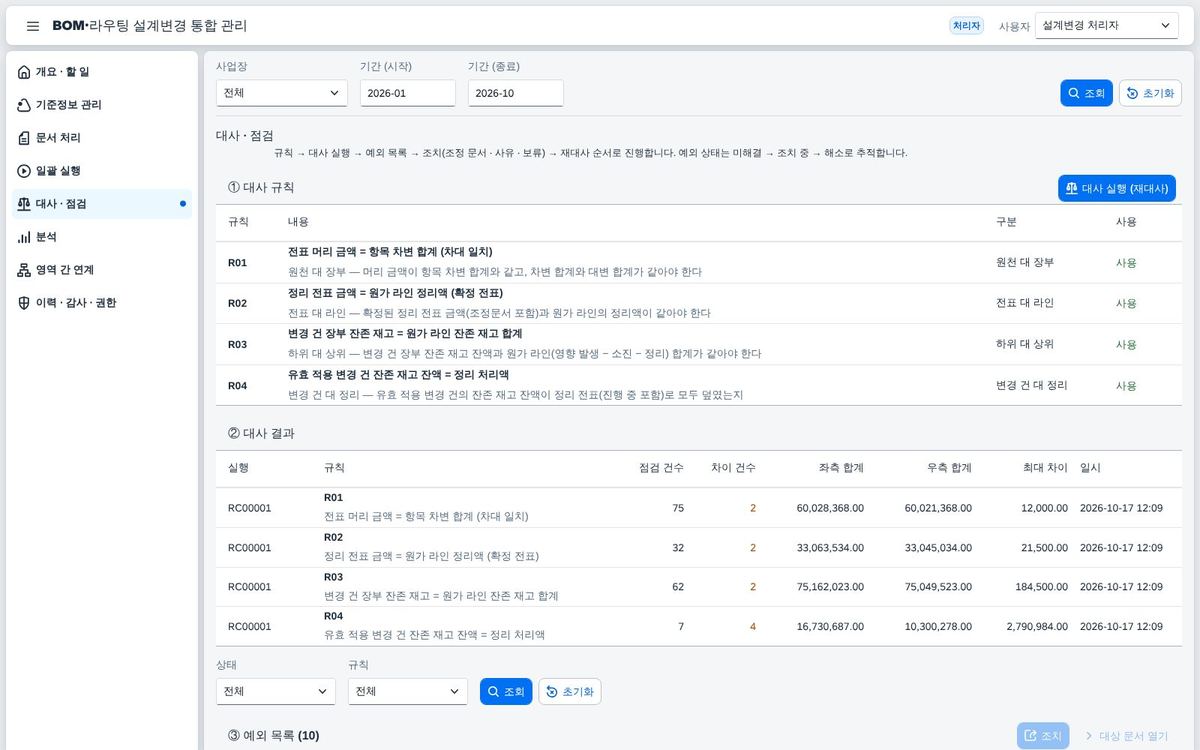The image size is (1200, 750).
Task: Click the 기준정보 관리 sidebar icon
Action: point(24,105)
